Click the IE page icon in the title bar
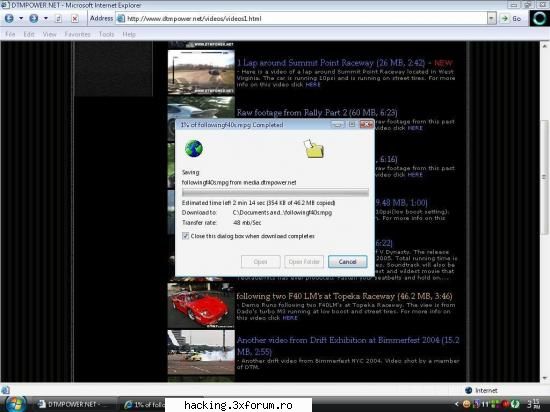 [5, 5]
